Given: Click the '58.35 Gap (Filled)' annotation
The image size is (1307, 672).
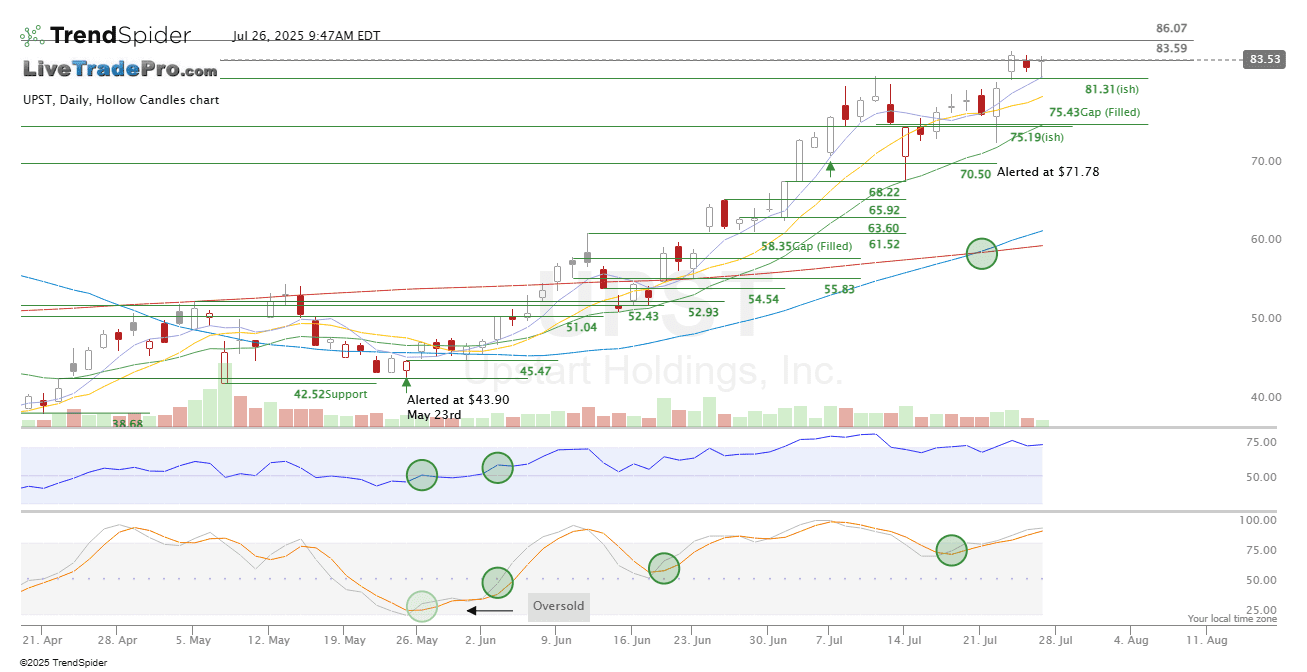Looking at the screenshot, I should [x=806, y=246].
